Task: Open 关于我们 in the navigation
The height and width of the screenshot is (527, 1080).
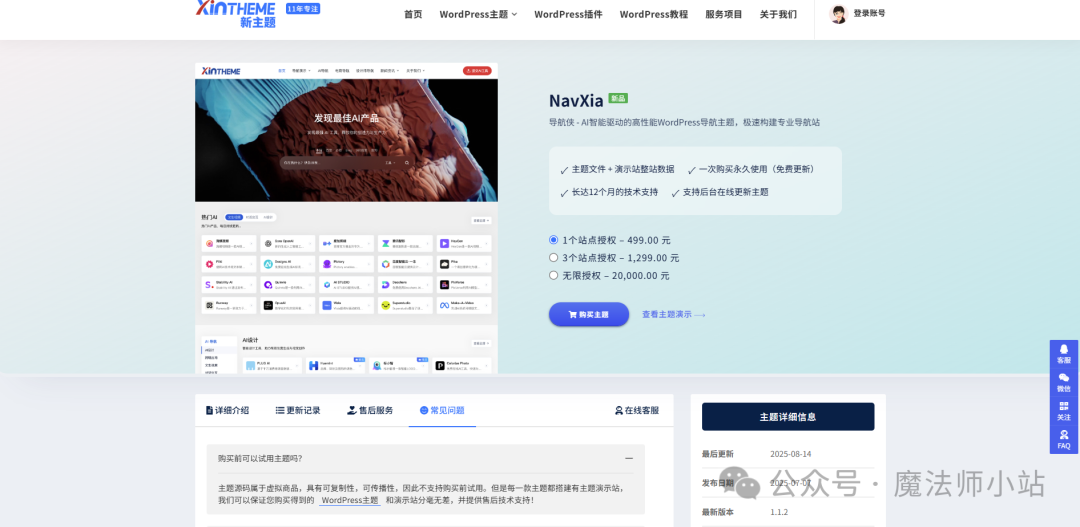Action: [778, 14]
